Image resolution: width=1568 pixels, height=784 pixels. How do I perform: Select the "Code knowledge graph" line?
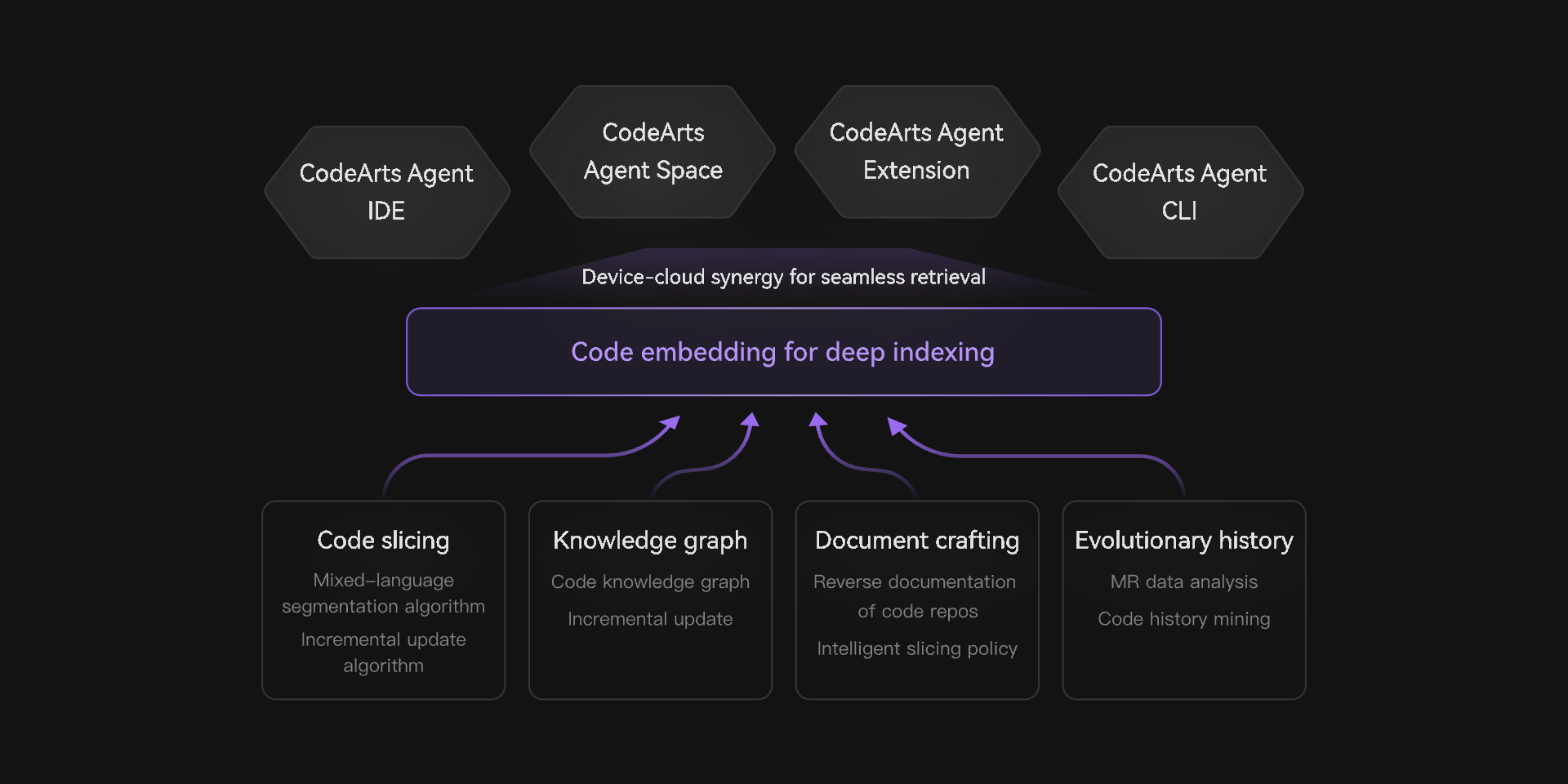pyautogui.click(x=650, y=581)
